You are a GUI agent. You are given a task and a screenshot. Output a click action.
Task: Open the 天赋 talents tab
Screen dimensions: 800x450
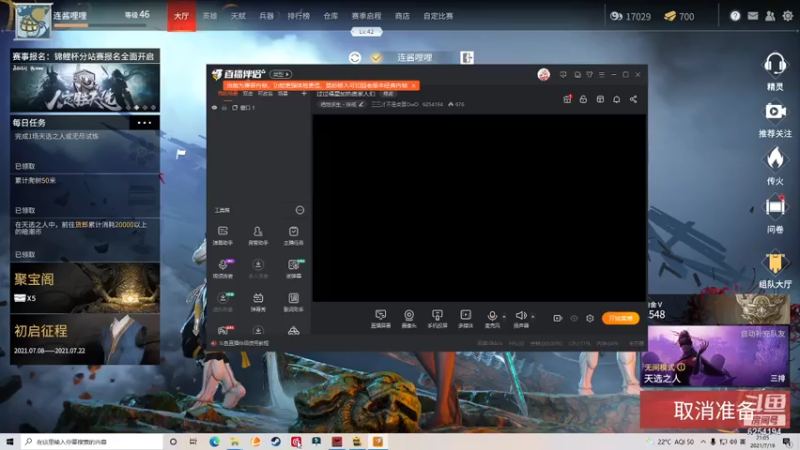(x=238, y=16)
